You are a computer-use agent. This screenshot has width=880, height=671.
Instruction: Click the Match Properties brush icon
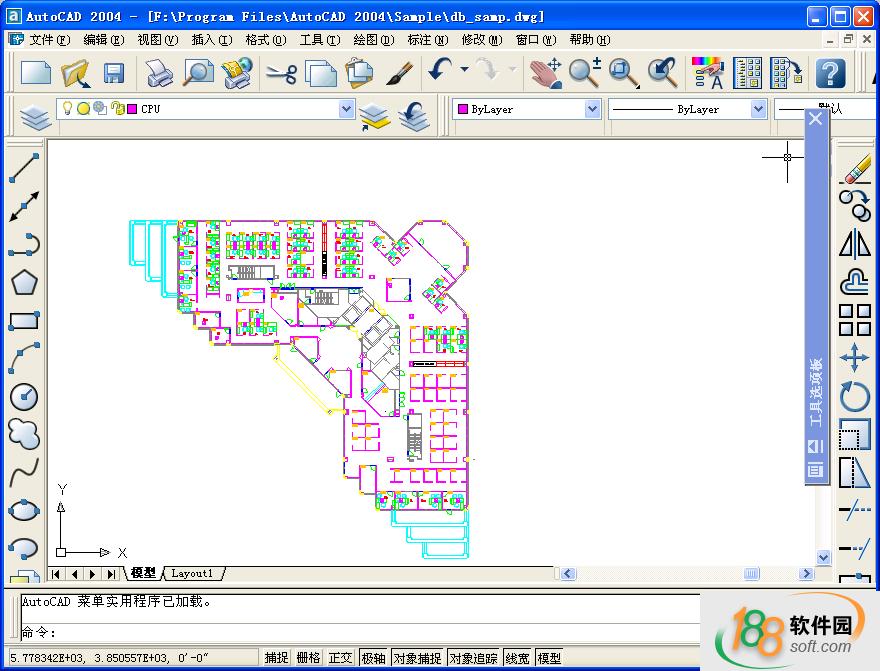(x=400, y=72)
